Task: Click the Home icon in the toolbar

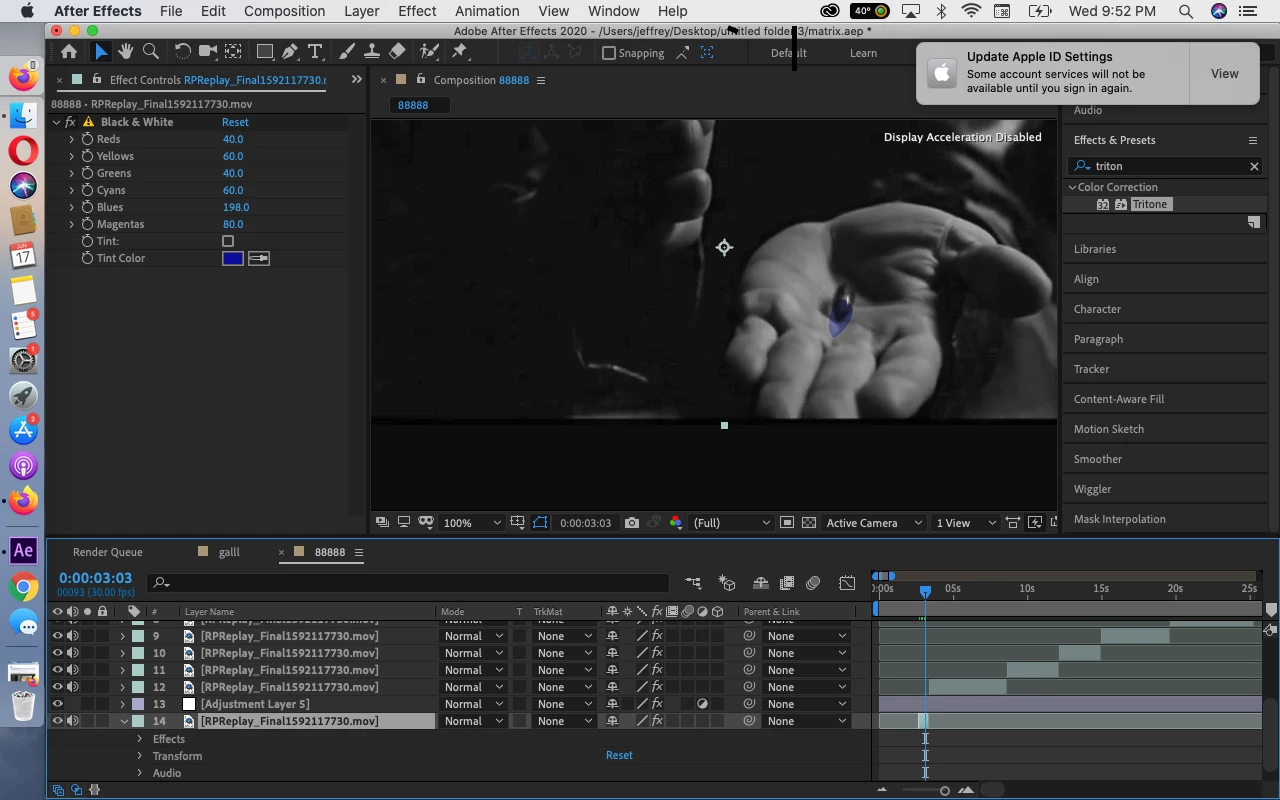Action: [69, 52]
